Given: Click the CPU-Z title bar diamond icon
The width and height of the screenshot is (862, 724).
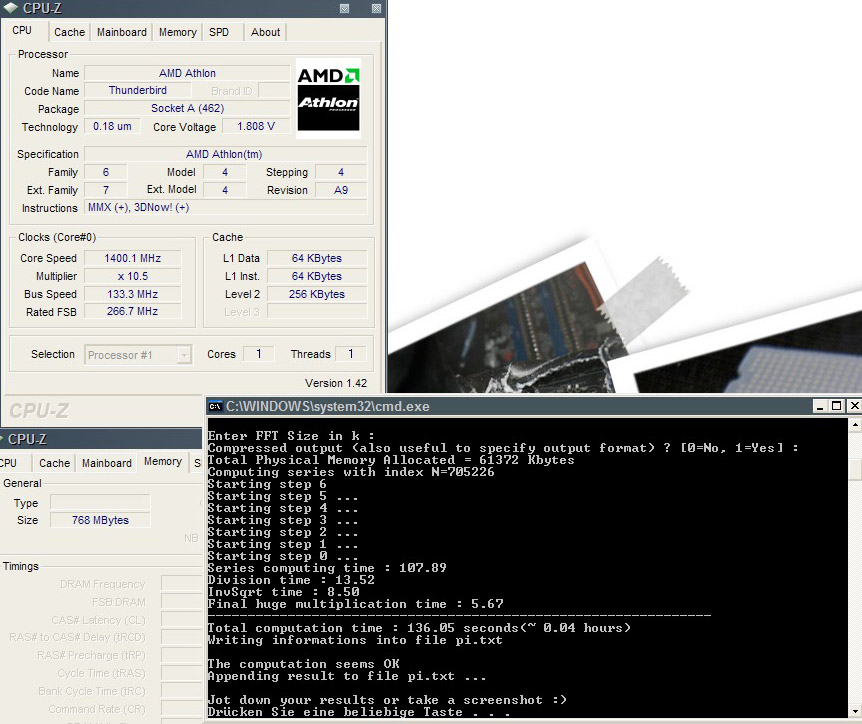Looking at the screenshot, I should pos(10,8).
